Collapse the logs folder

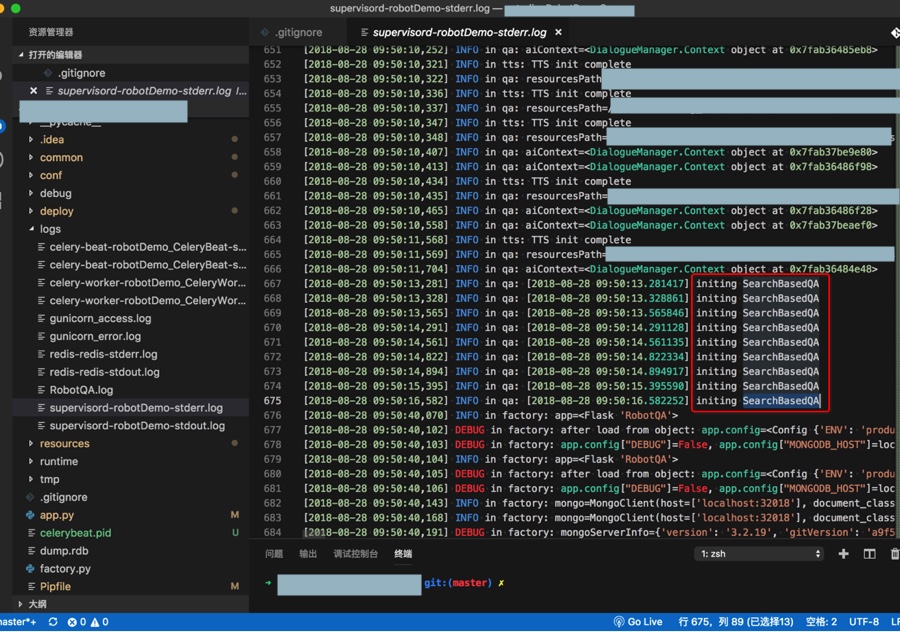point(50,229)
